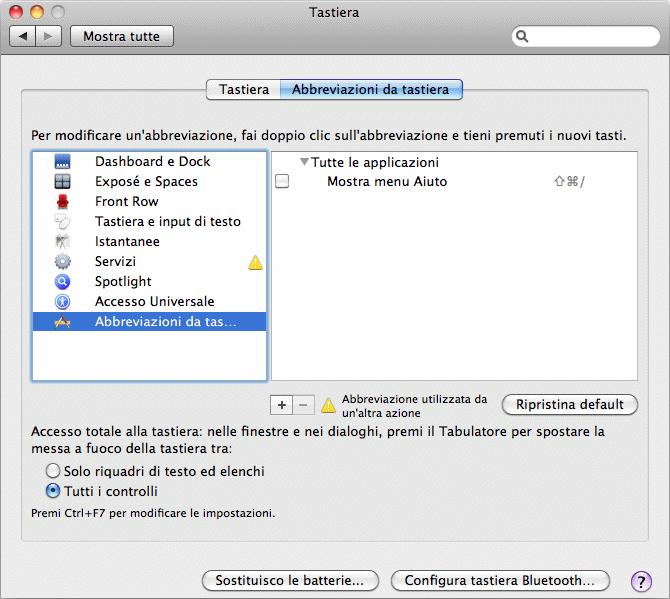Select the highlighted Abbreviazioni da tas… row
Image resolution: width=670 pixels, height=599 pixels.
coord(149,322)
